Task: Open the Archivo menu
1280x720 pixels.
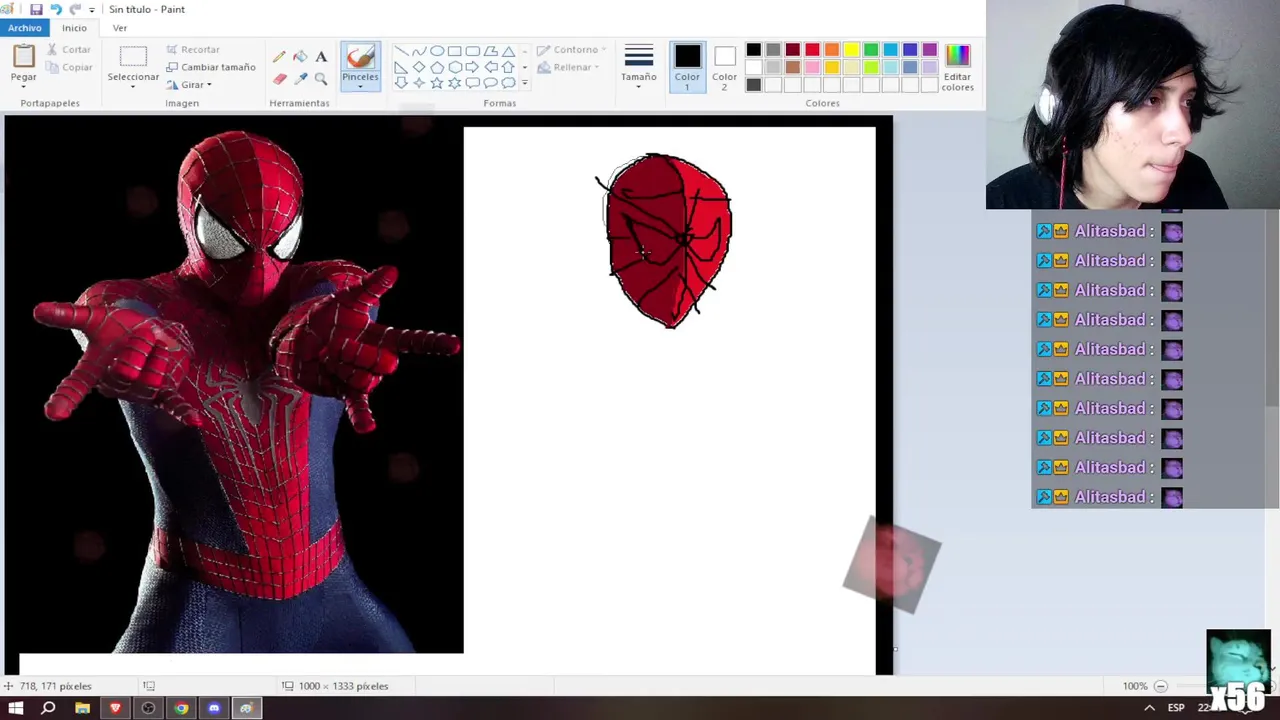Action: [x=25, y=28]
